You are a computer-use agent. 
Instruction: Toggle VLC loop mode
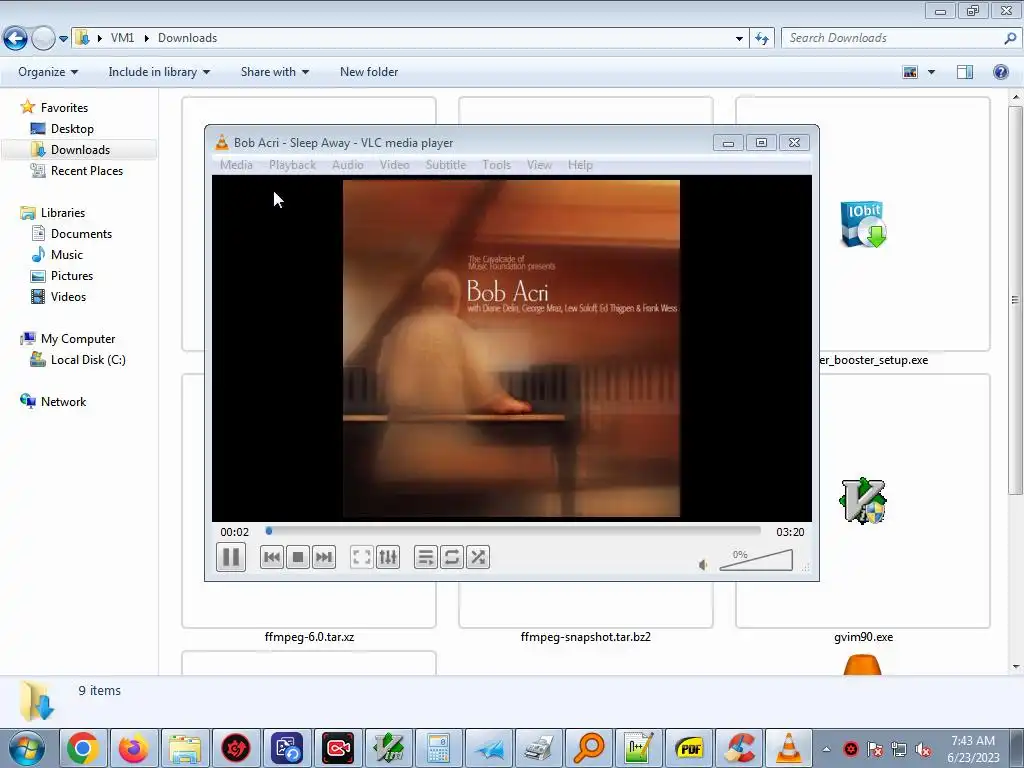(451, 557)
